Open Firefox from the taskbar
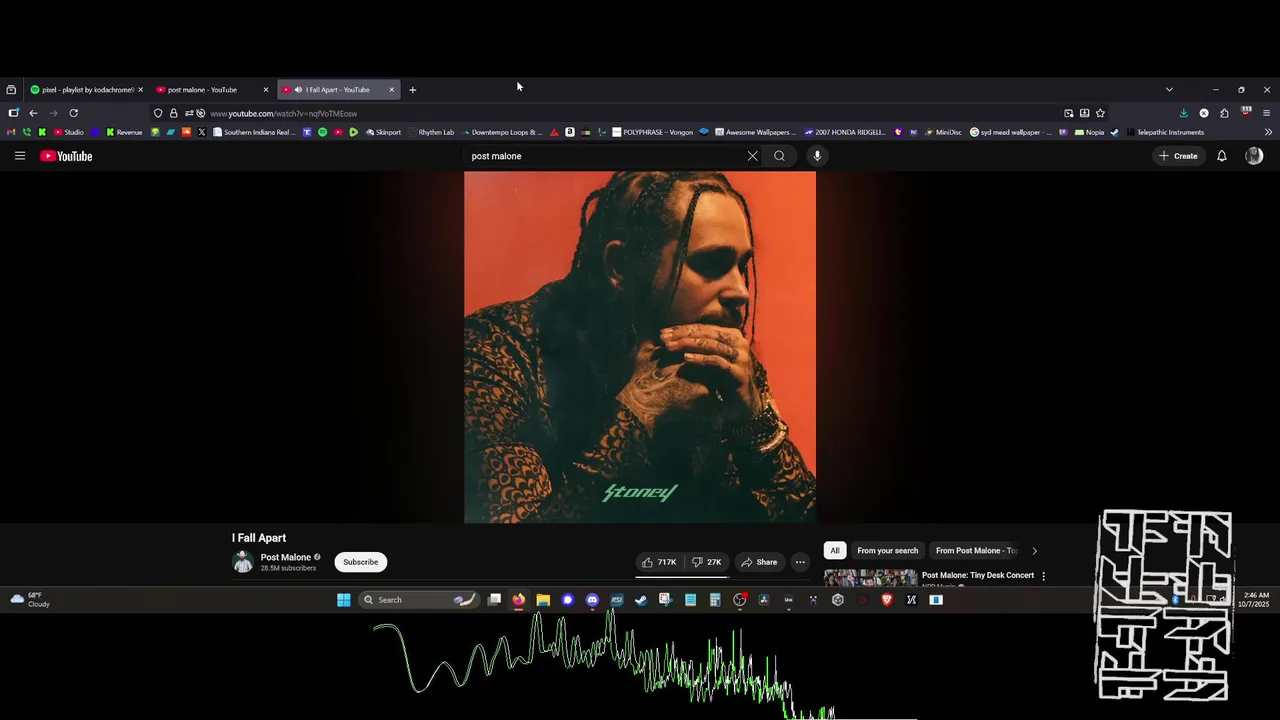1280x720 pixels. point(518,600)
